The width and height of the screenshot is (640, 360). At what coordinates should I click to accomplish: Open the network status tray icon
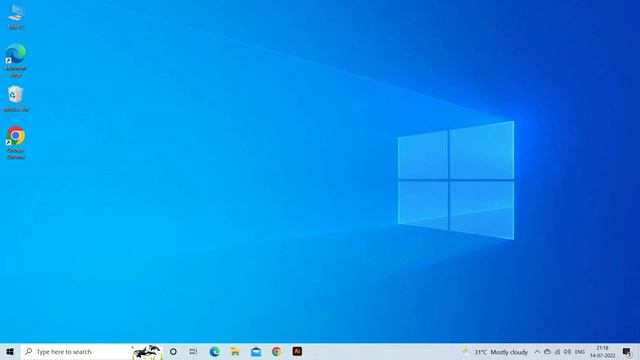(x=558, y=351)
